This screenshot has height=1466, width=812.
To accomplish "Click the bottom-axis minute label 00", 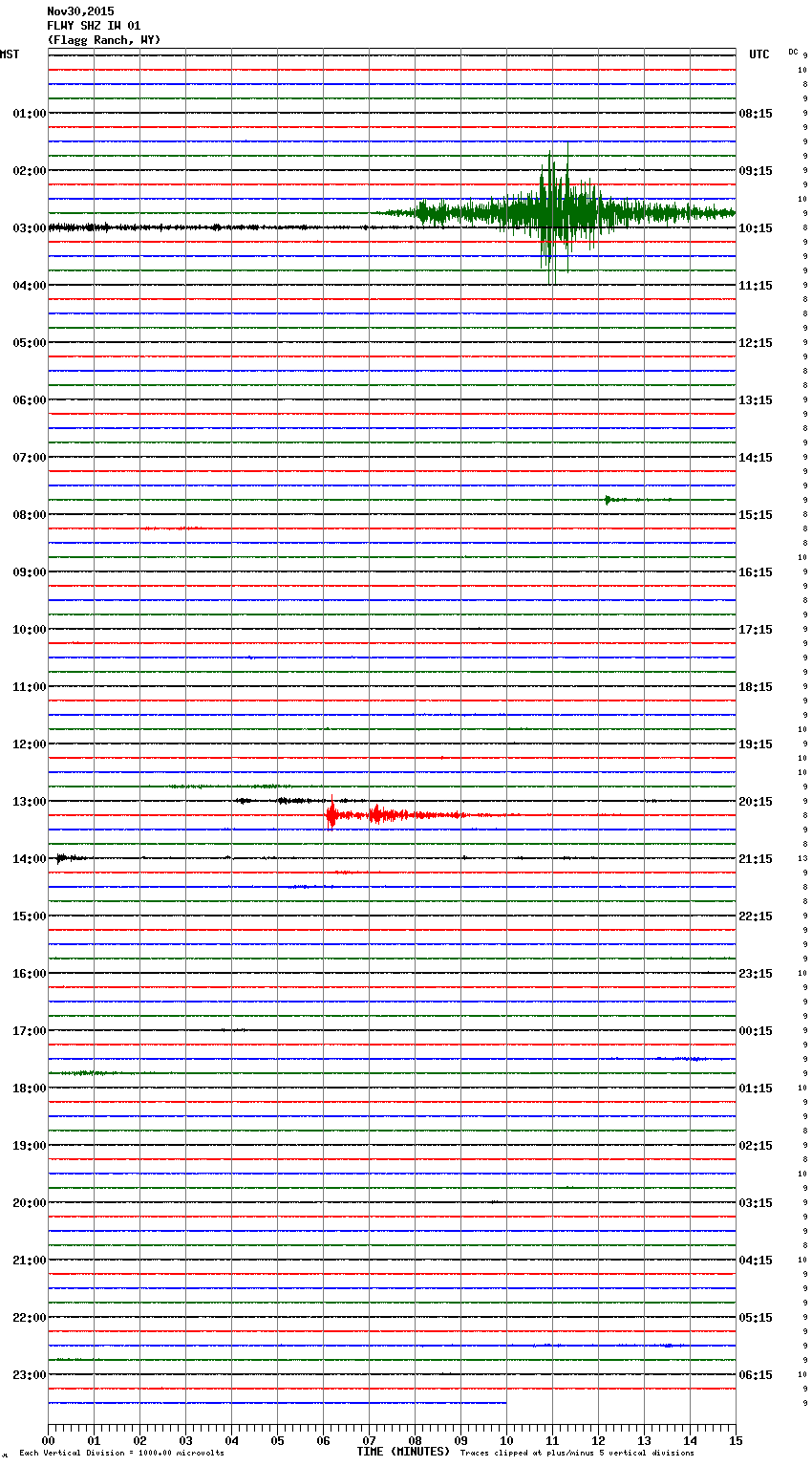I will [48, 1441].
